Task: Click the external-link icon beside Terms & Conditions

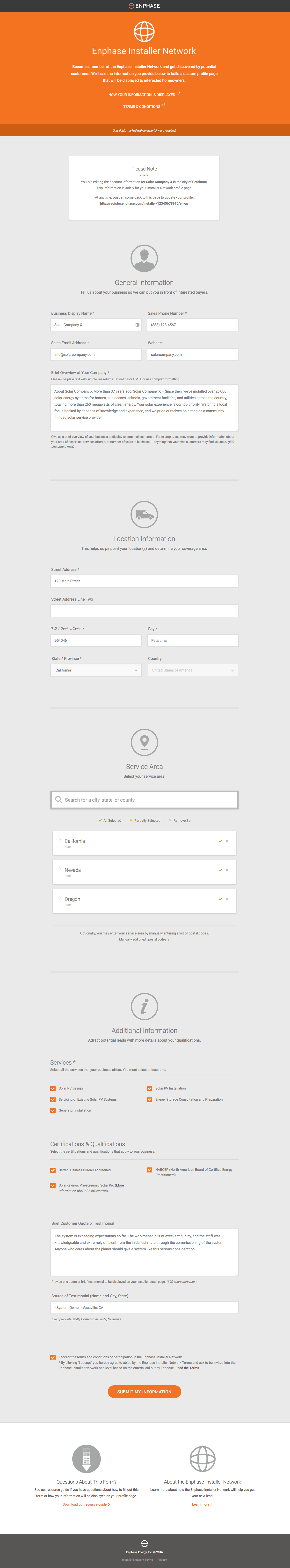Action: [164, 105]
